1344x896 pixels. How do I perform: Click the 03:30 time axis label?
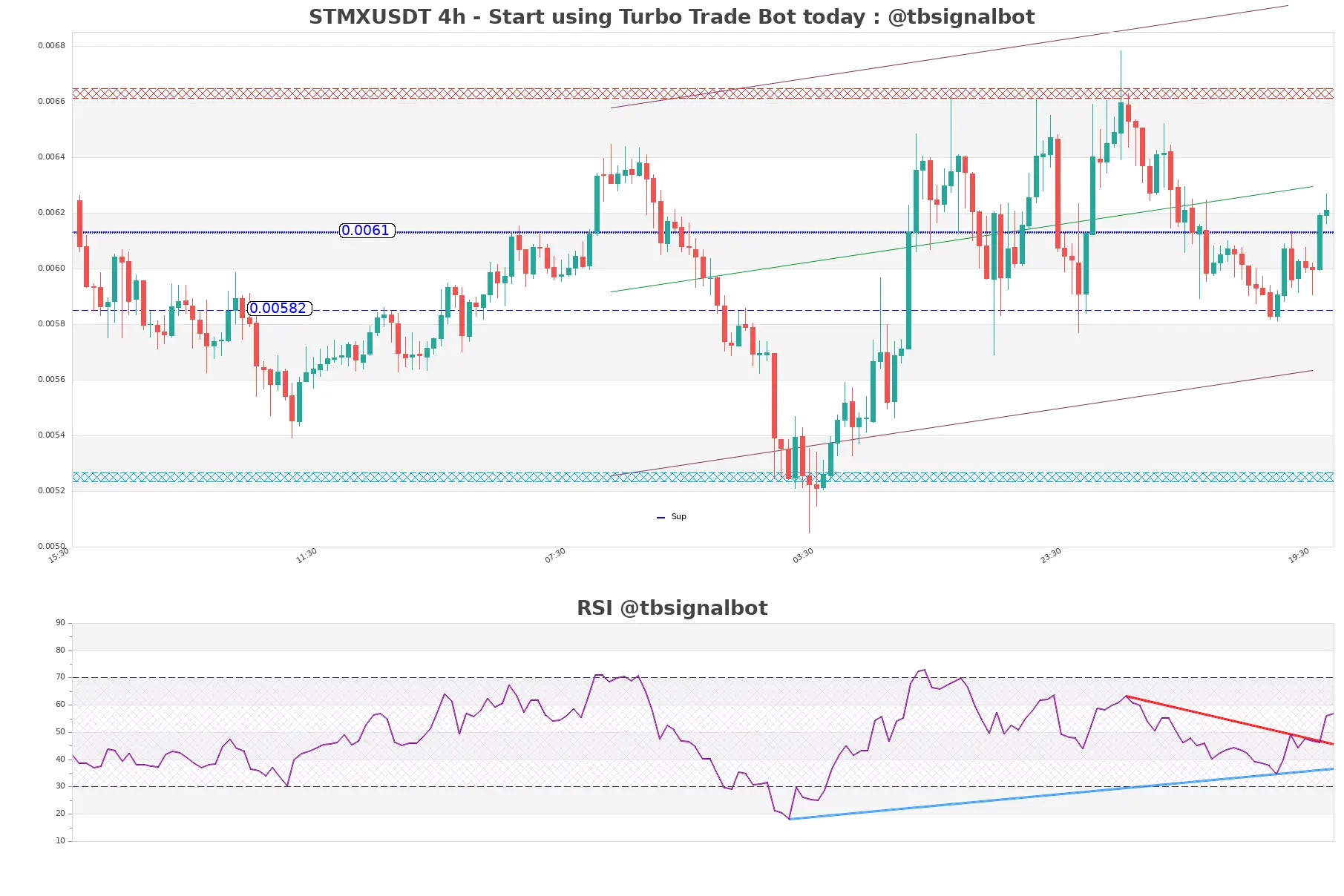(x=803, y=556)
